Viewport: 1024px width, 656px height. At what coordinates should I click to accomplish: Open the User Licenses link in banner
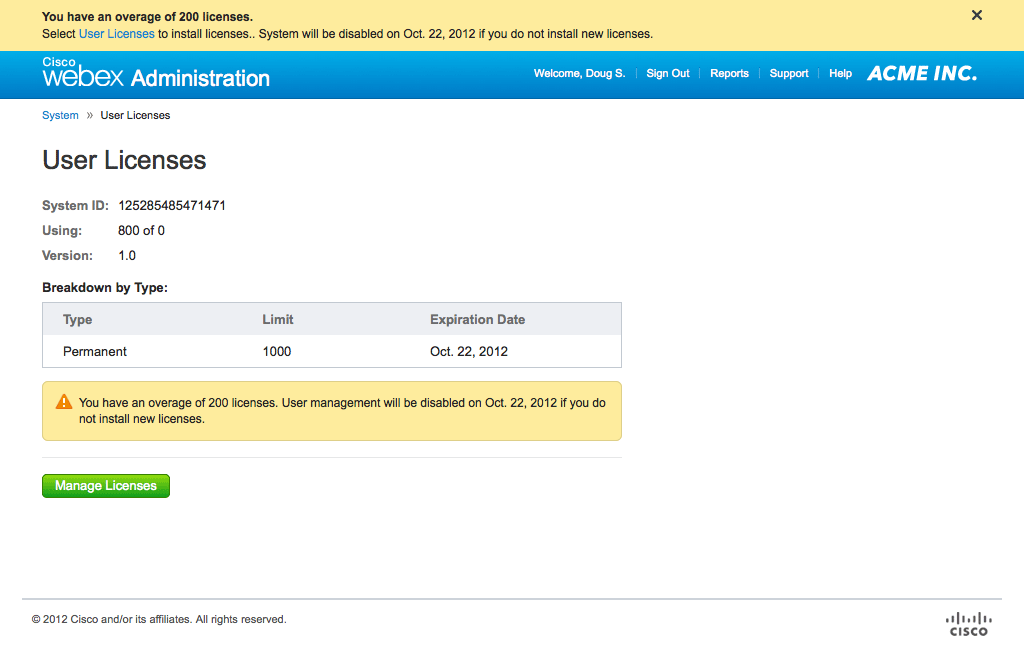tap(116, 34)
